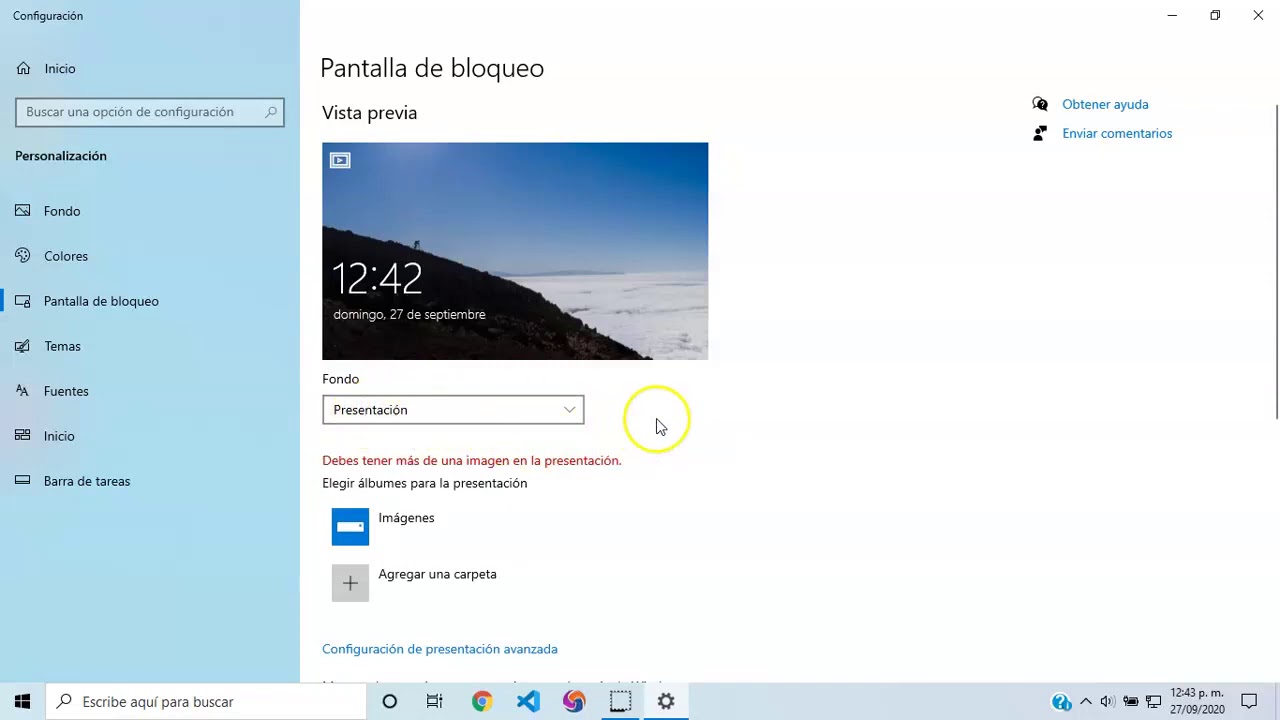Open the dashed-rectangle capture app in taskbar
Viewport: 1280px width, 720px height.
620,702
